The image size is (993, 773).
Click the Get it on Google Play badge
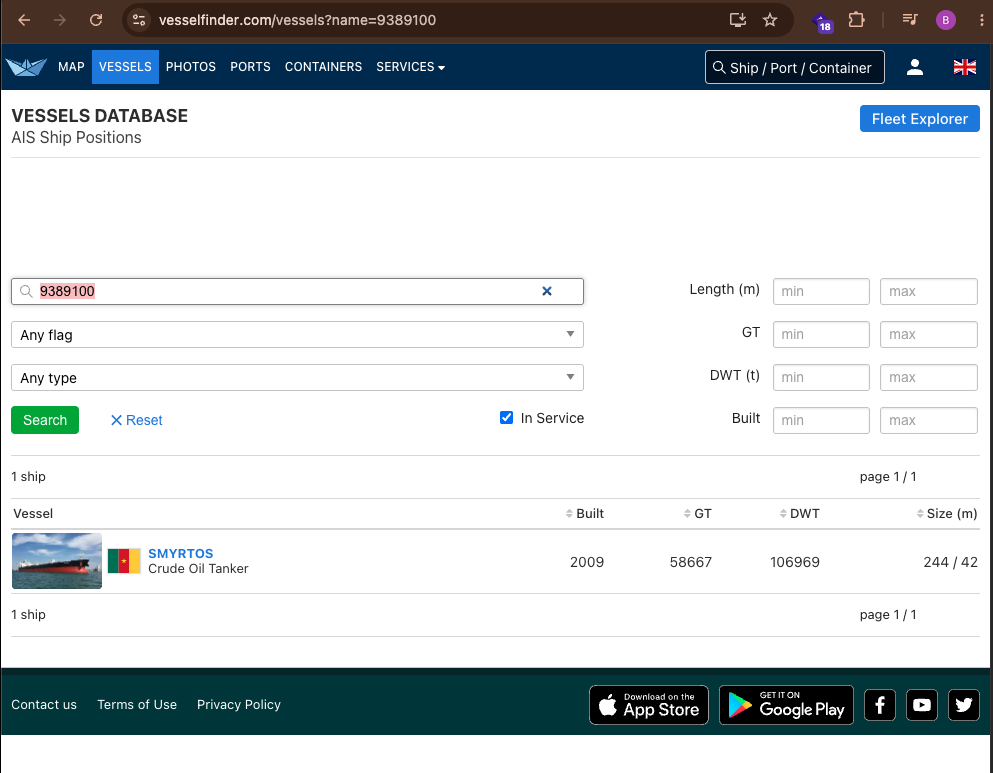click(786, 705)
